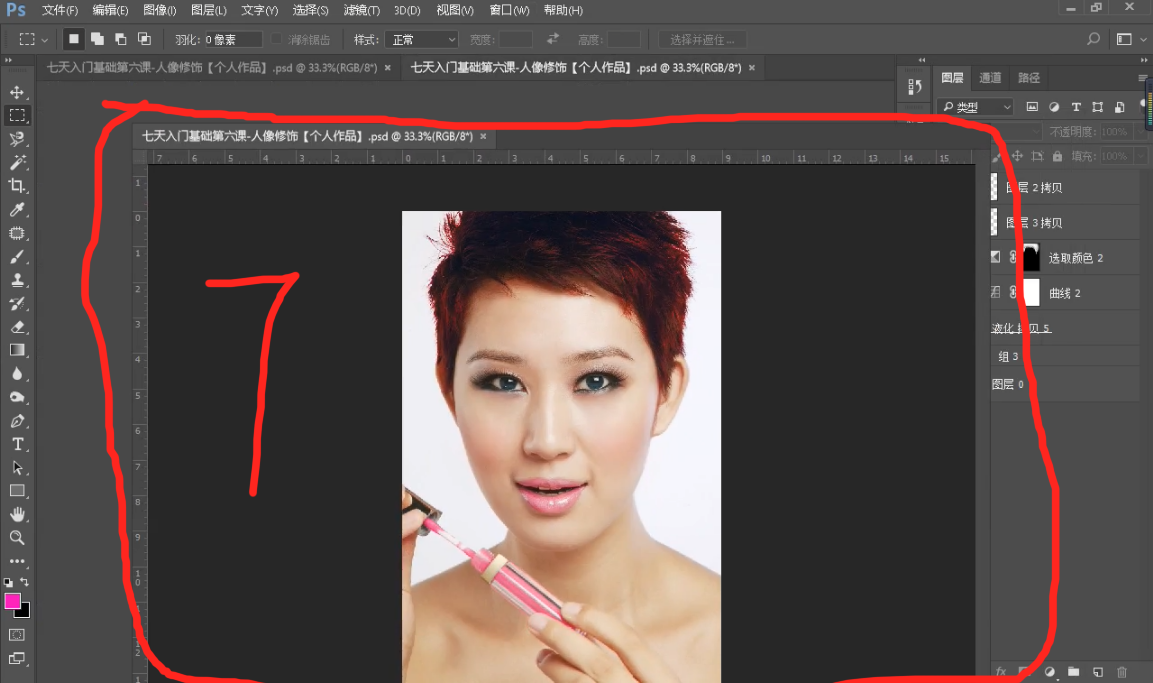This screenshot has width=1153, height=683.
Task: Click the pink foreground color swatch
Action: click(x=12, y=602)
